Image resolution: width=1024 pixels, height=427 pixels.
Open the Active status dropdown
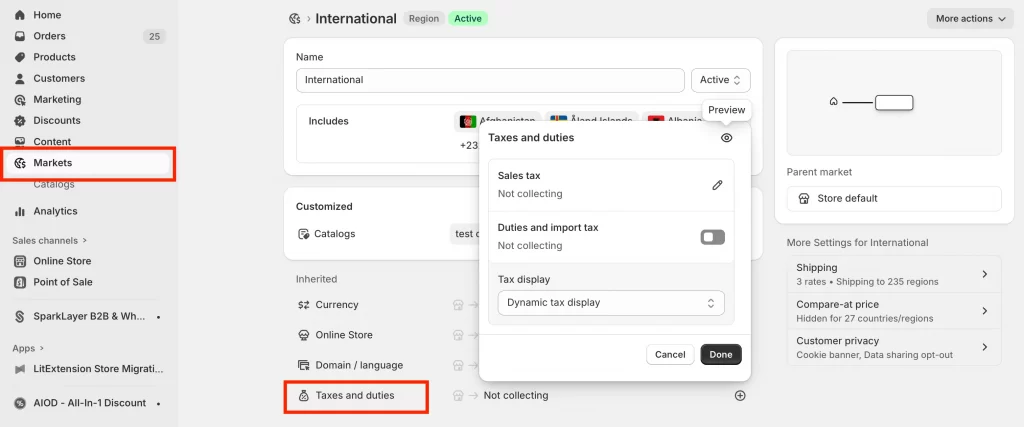tap(720, 80)
